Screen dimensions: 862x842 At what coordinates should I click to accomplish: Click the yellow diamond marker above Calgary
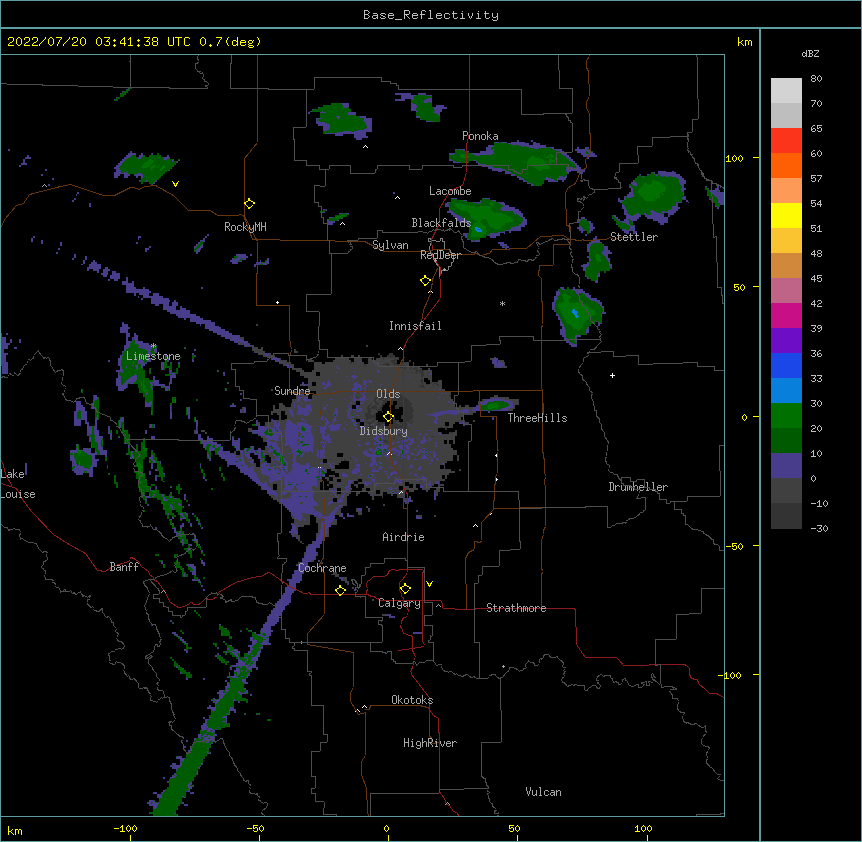tap(405, 589)
